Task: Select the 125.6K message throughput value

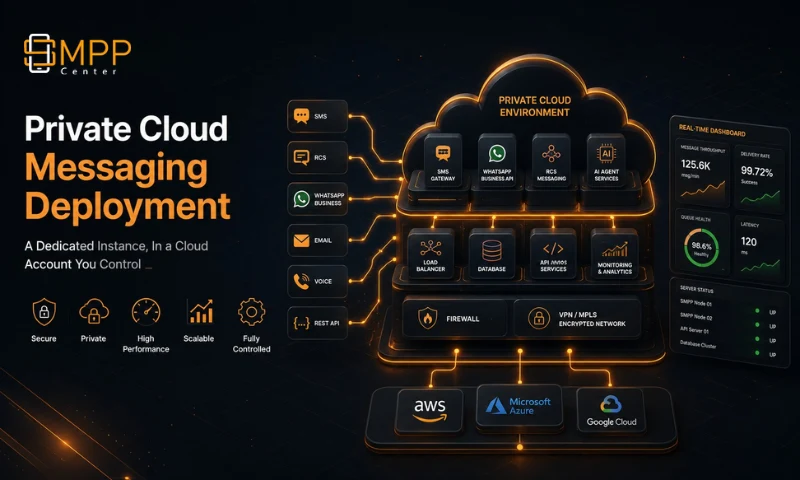Action: 695,165
